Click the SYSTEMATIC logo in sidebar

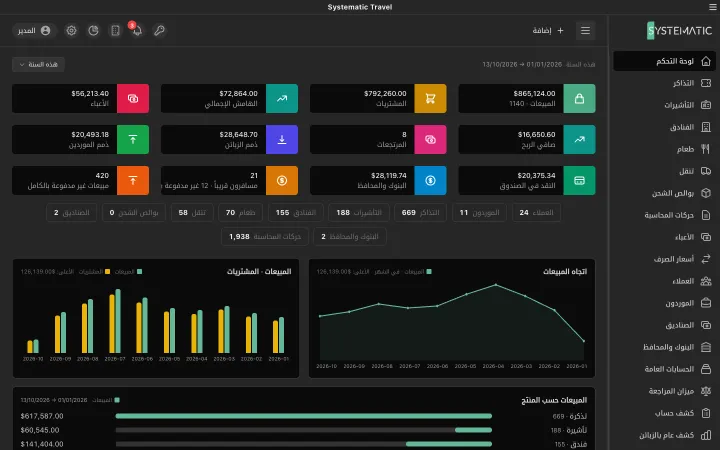point(679,31)
